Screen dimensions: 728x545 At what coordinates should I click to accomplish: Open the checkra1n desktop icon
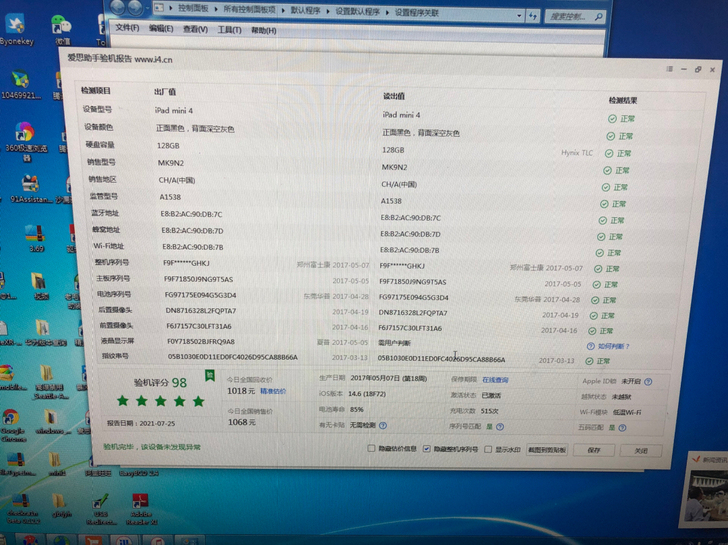[x=21, y=509]
